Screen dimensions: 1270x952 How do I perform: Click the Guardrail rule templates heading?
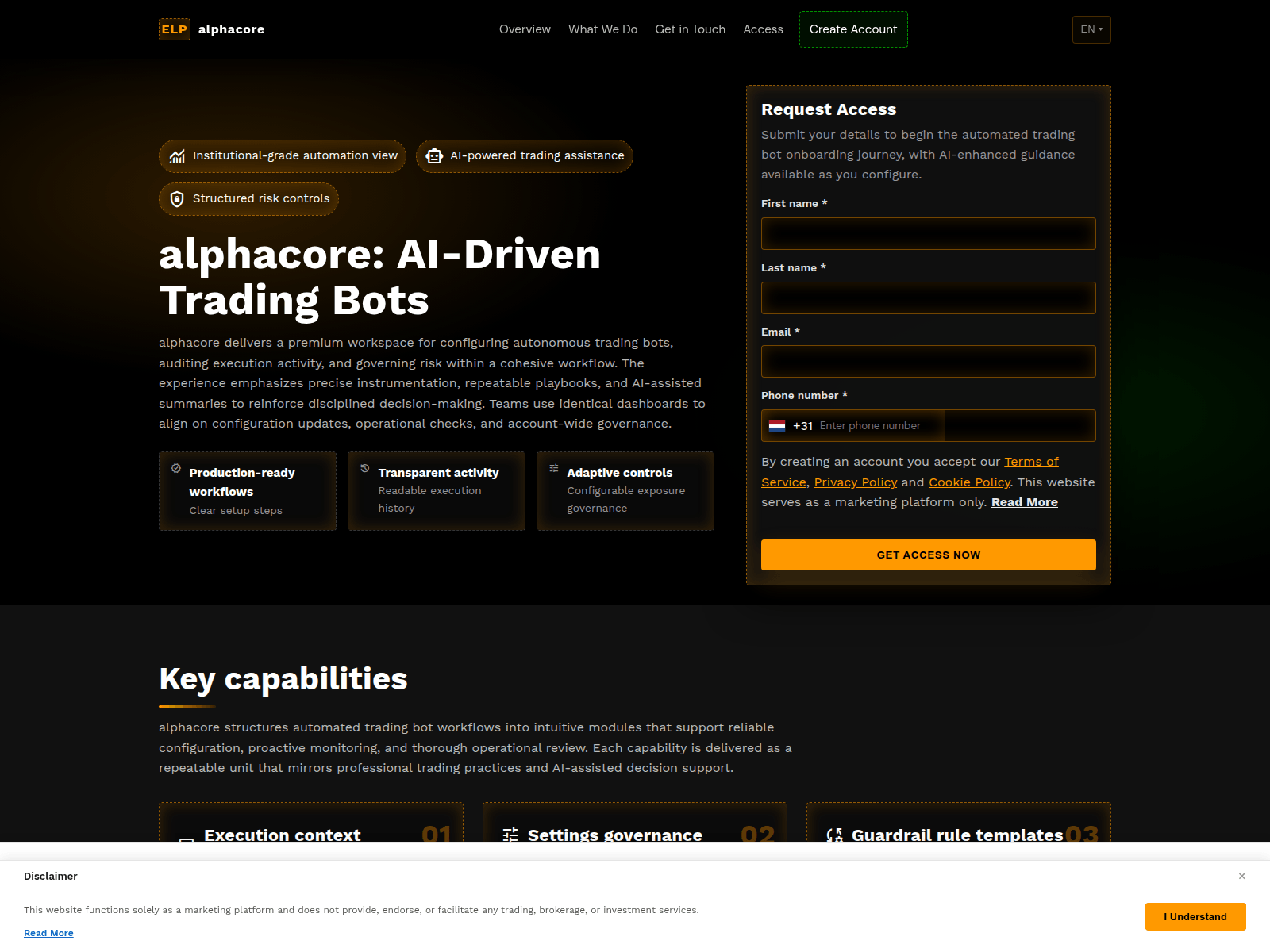point(957,834)
